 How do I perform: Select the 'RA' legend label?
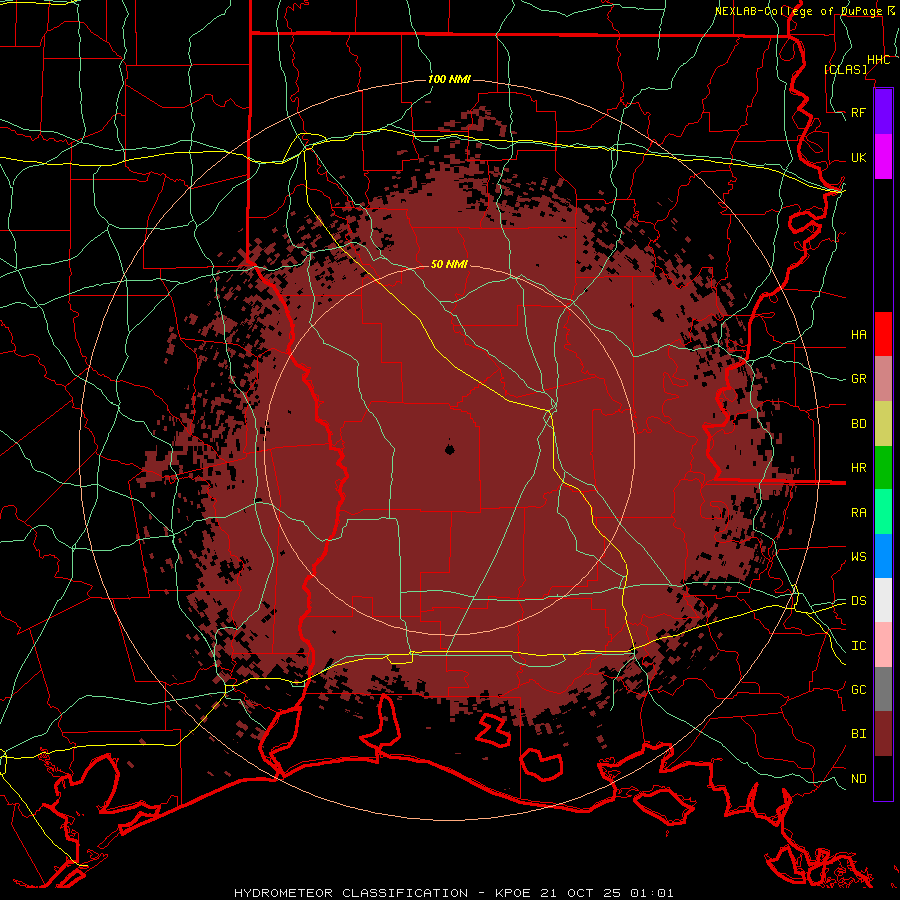[x=859, y=512]
